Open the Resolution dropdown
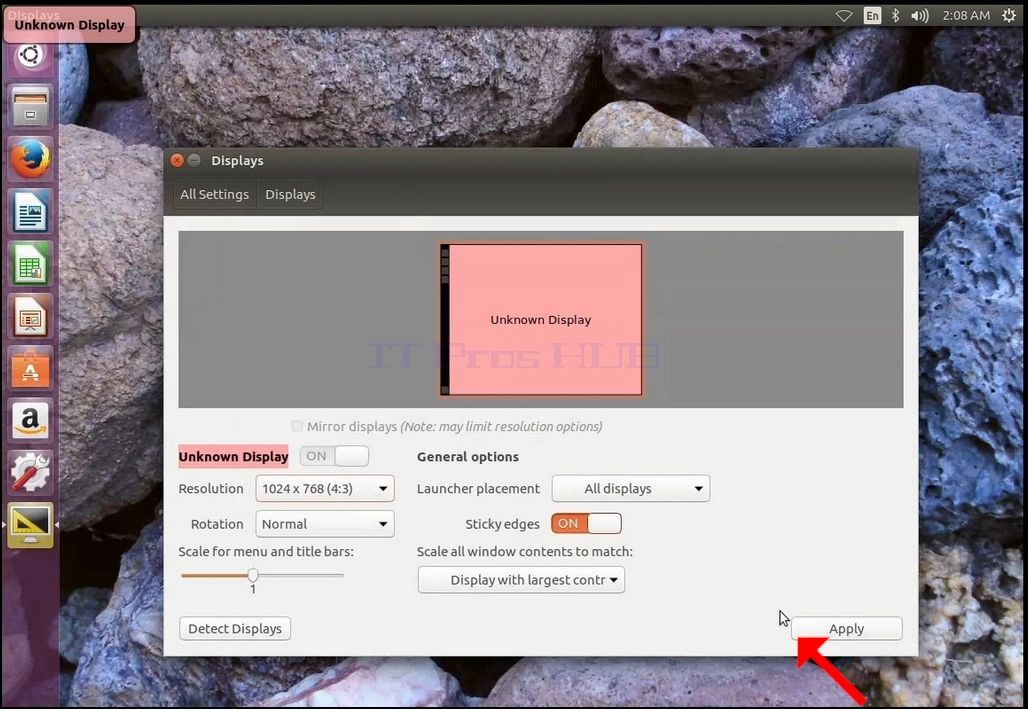The height and width of the screenshot is (709, 1028). (x=325, y=489)
